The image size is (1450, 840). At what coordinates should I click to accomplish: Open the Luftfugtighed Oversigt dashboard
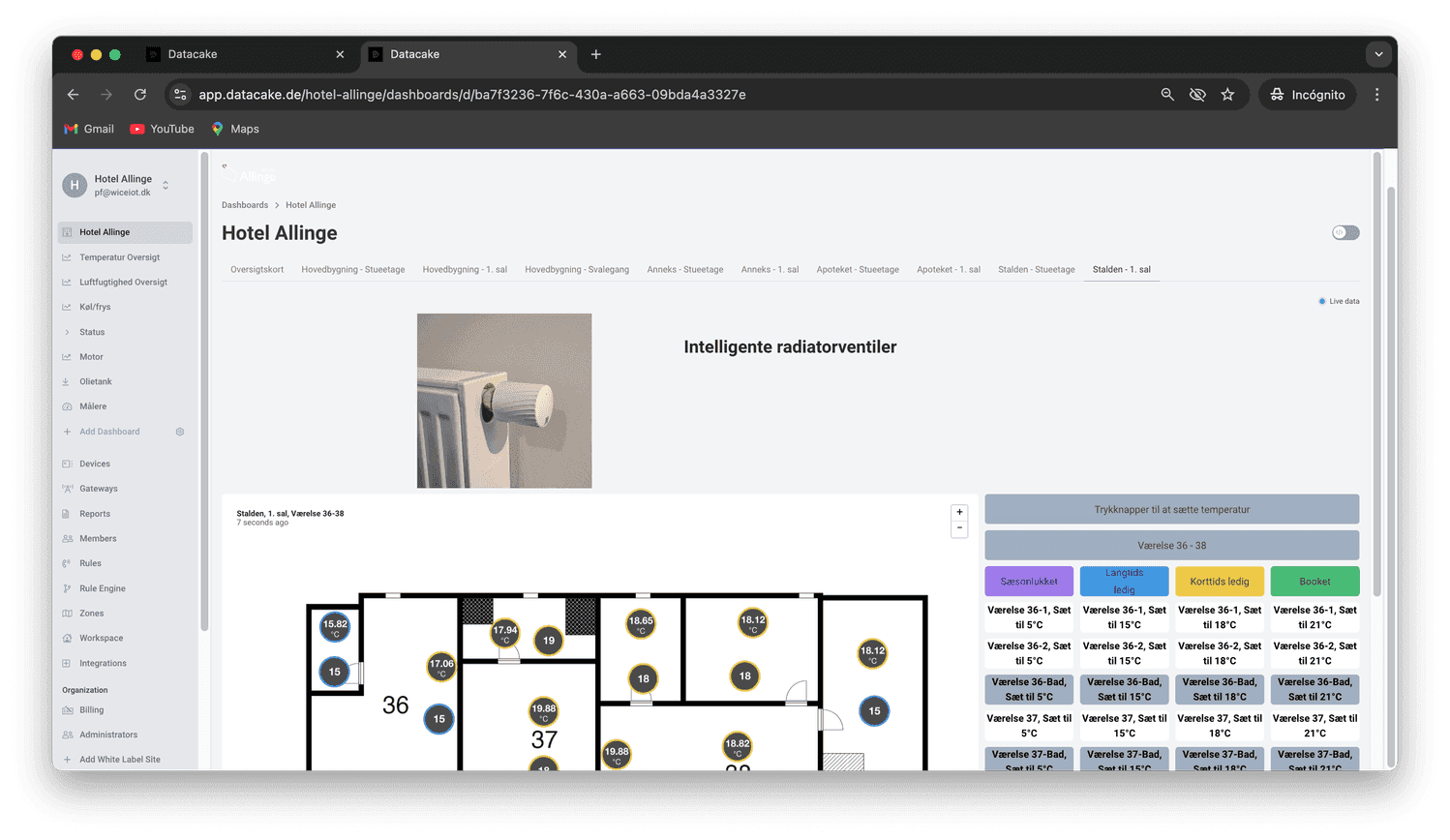click(123, 283)
